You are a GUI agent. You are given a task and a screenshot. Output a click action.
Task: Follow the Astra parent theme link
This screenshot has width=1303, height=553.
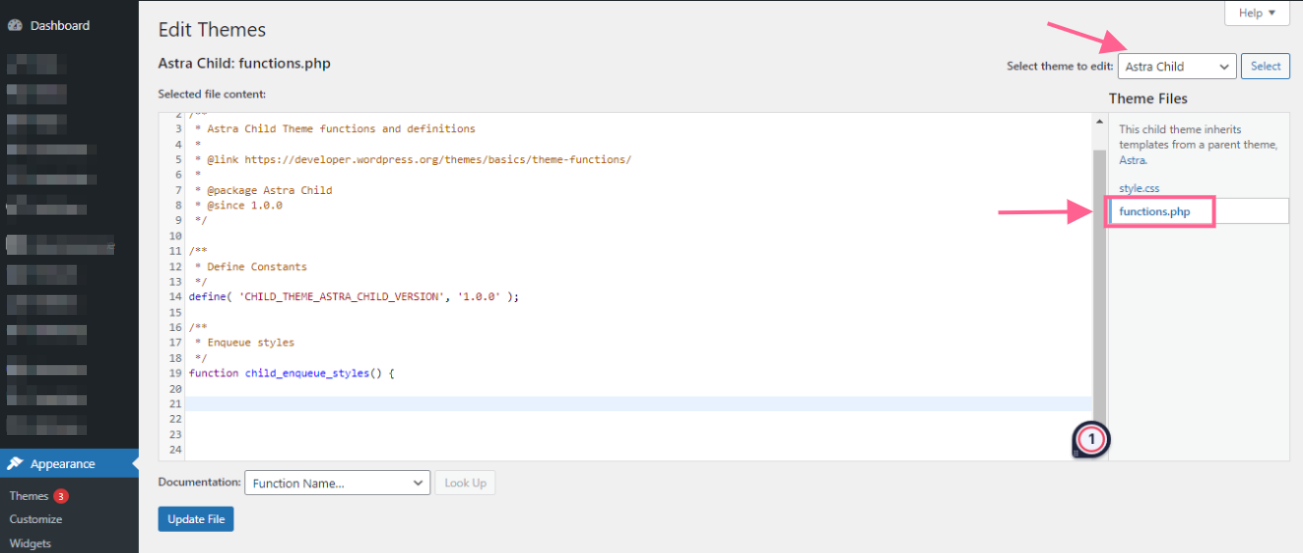1132,160
